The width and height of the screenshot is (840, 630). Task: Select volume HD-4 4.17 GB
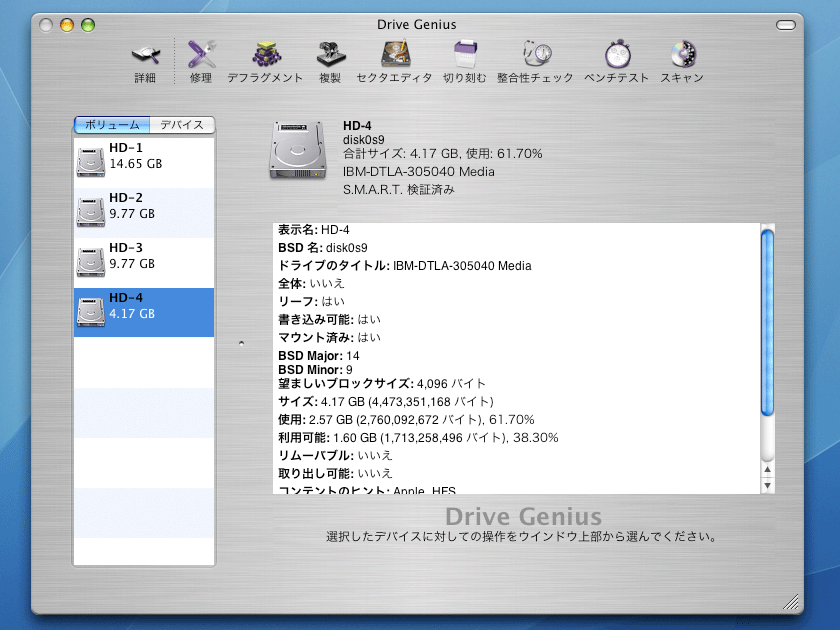click(144, 312)
